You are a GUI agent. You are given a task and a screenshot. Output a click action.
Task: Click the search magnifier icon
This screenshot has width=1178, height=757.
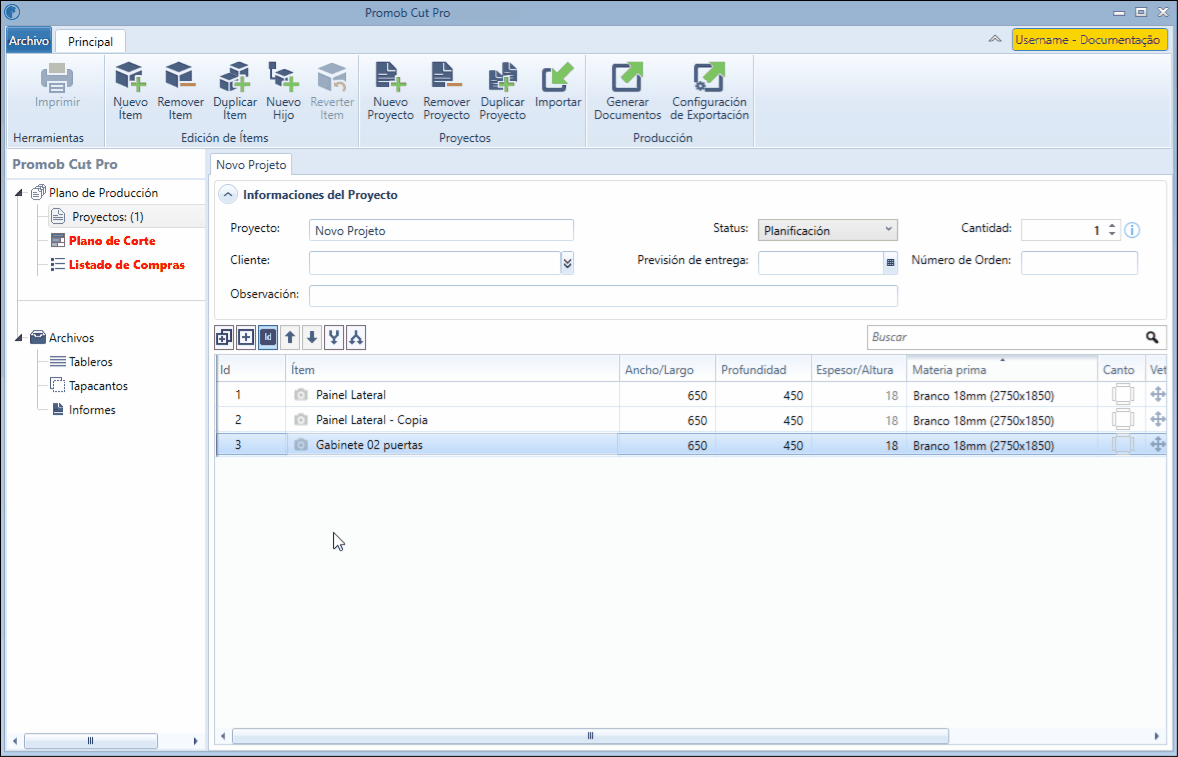pyautogui.click(x=1152, y=337)
